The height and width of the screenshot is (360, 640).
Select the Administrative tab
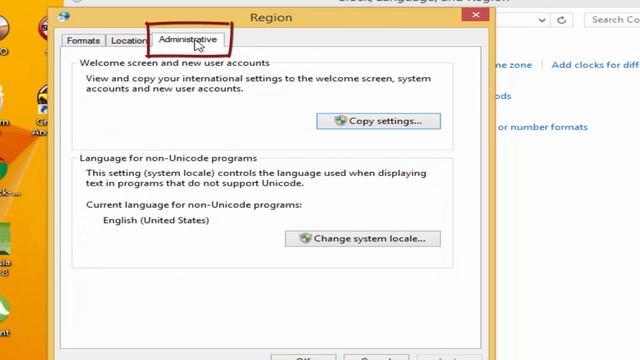[188, 40]
